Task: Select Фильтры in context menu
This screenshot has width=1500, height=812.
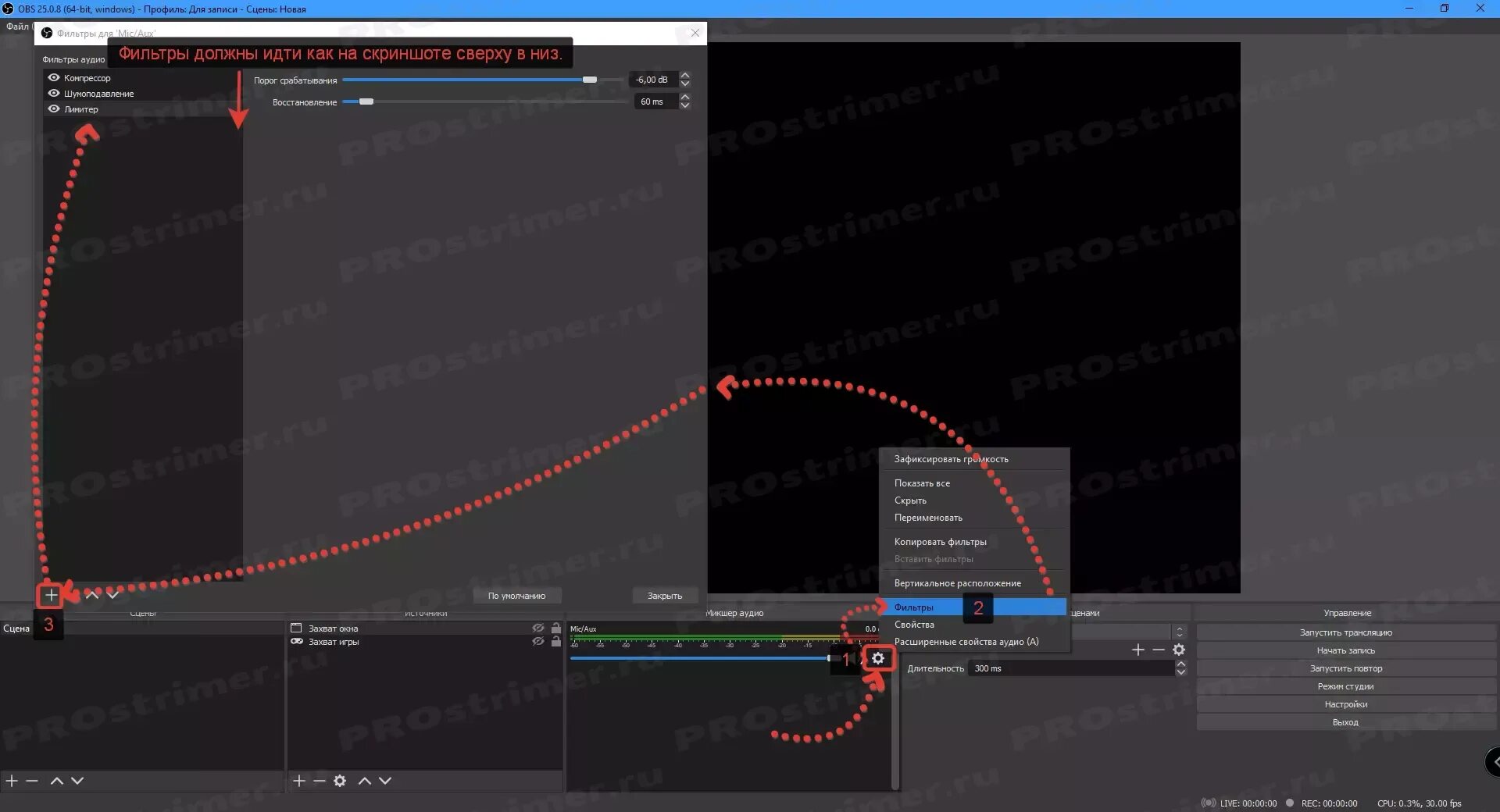Action: [x=973, y=607]
